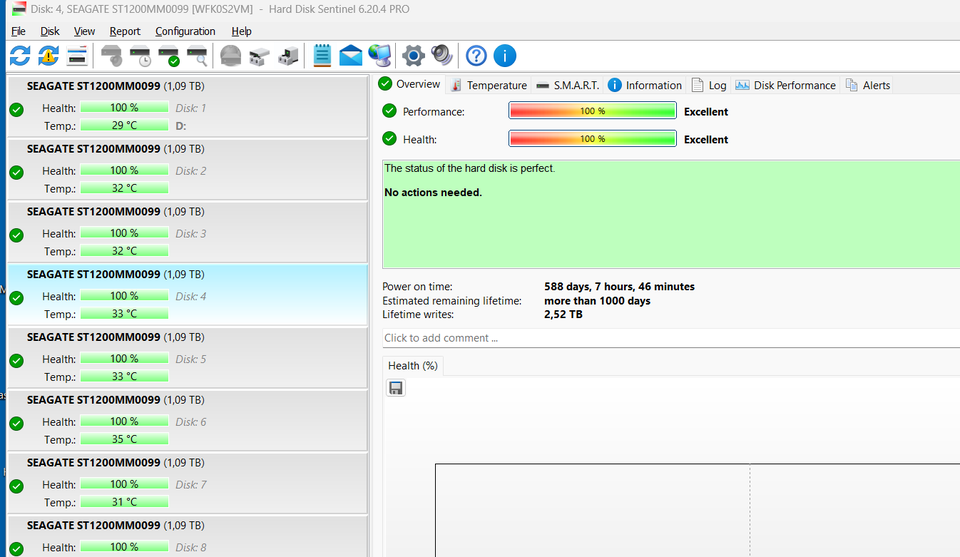
Task: Select Disk 6 SEAGATE ST1200MM0099 entry
Action: coord(187,420)
